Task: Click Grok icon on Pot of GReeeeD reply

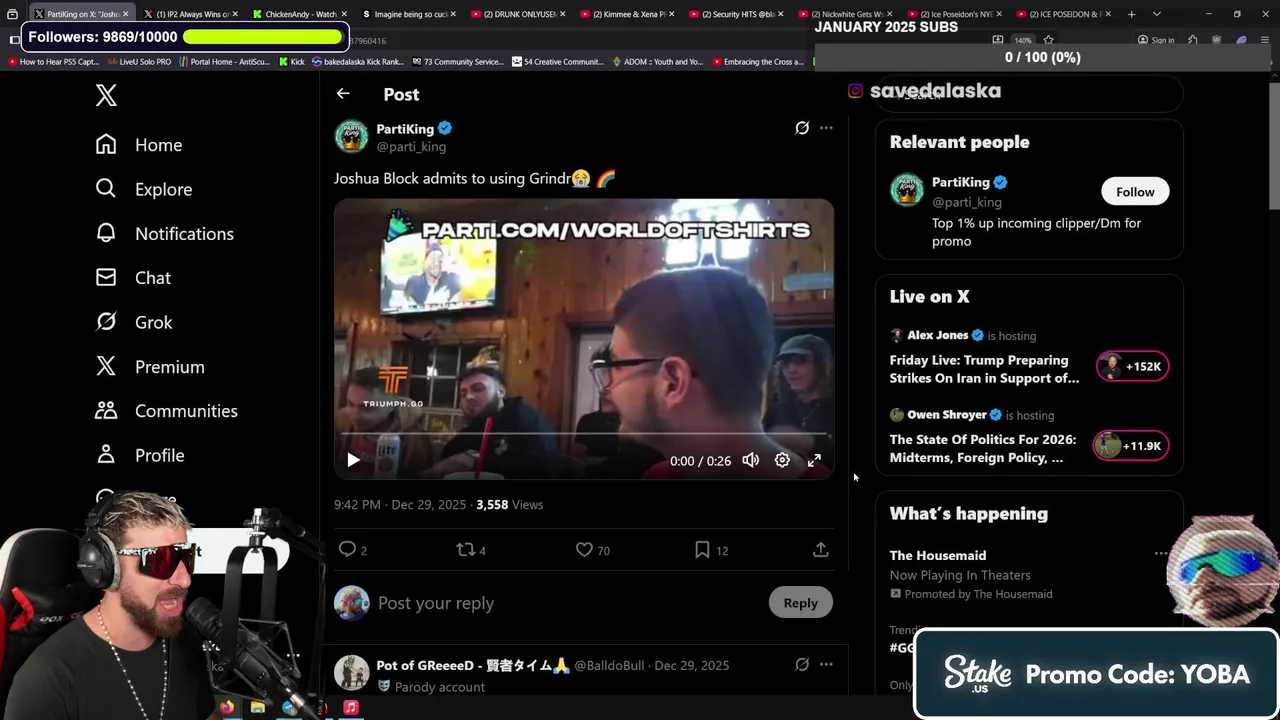Action: 802,664
